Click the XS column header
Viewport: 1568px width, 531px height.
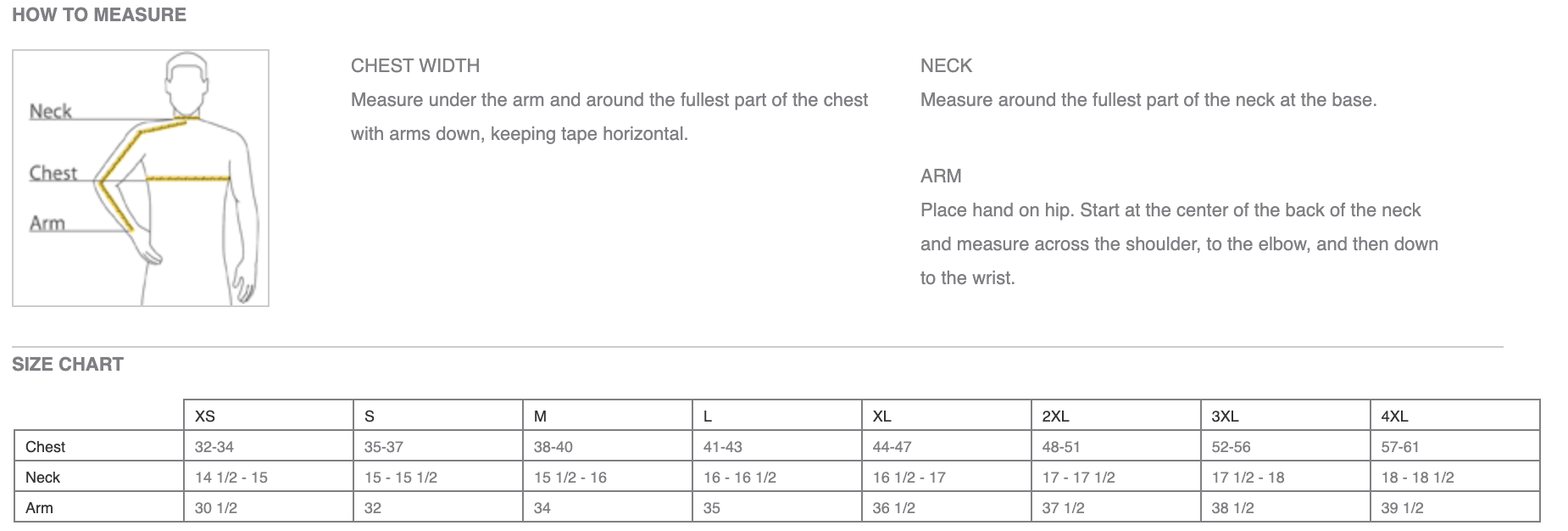tap(205, 416)
